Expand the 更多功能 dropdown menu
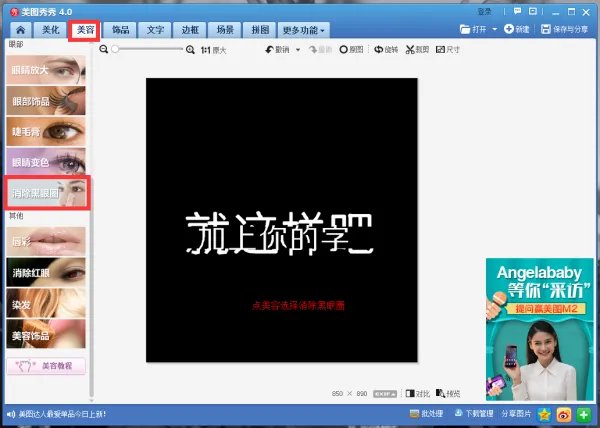600x428 pixels. pyautogui.click(x=303, y=30)
